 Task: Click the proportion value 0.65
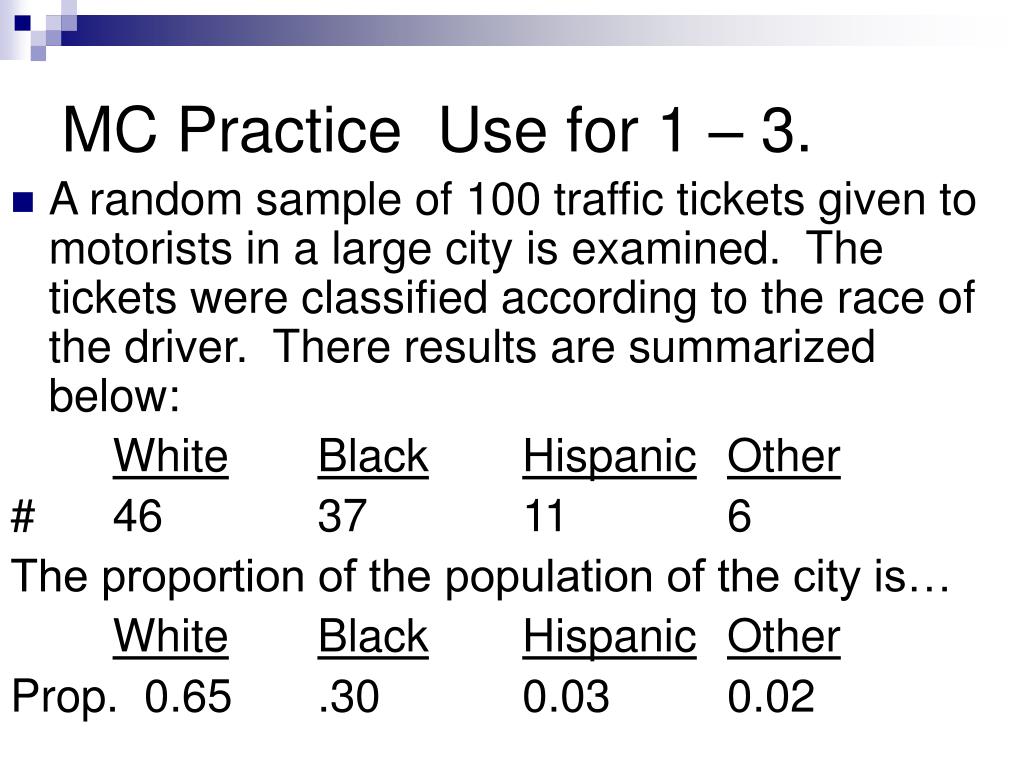tap(187, 696)
